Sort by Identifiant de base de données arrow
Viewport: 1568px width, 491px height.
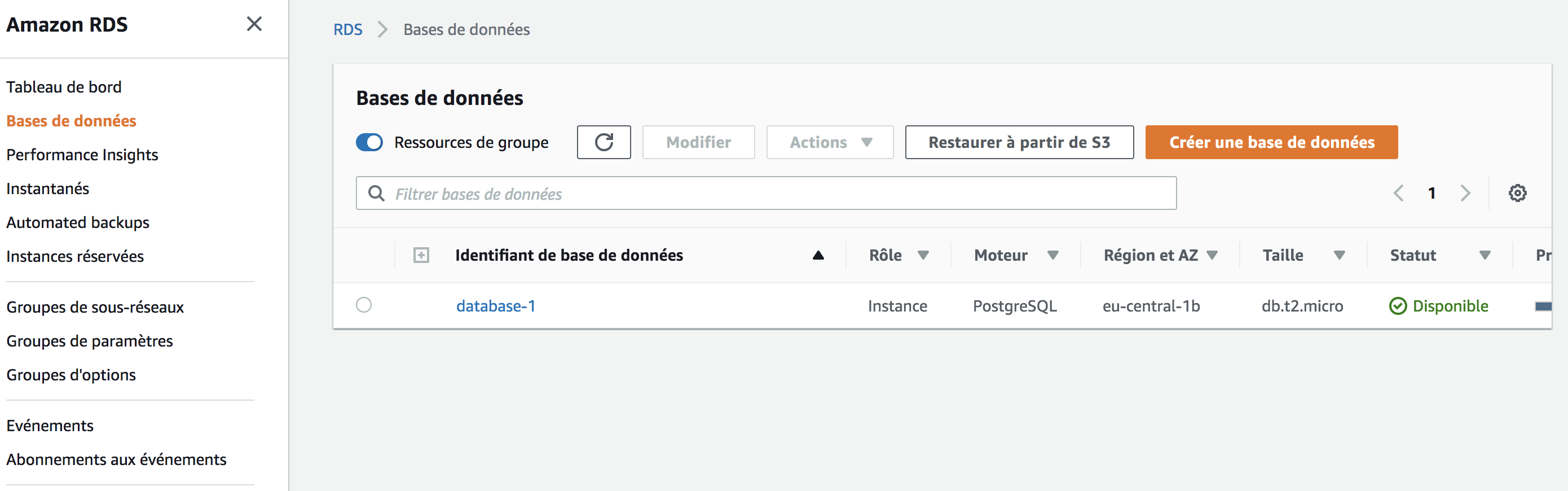coord(818,255)
